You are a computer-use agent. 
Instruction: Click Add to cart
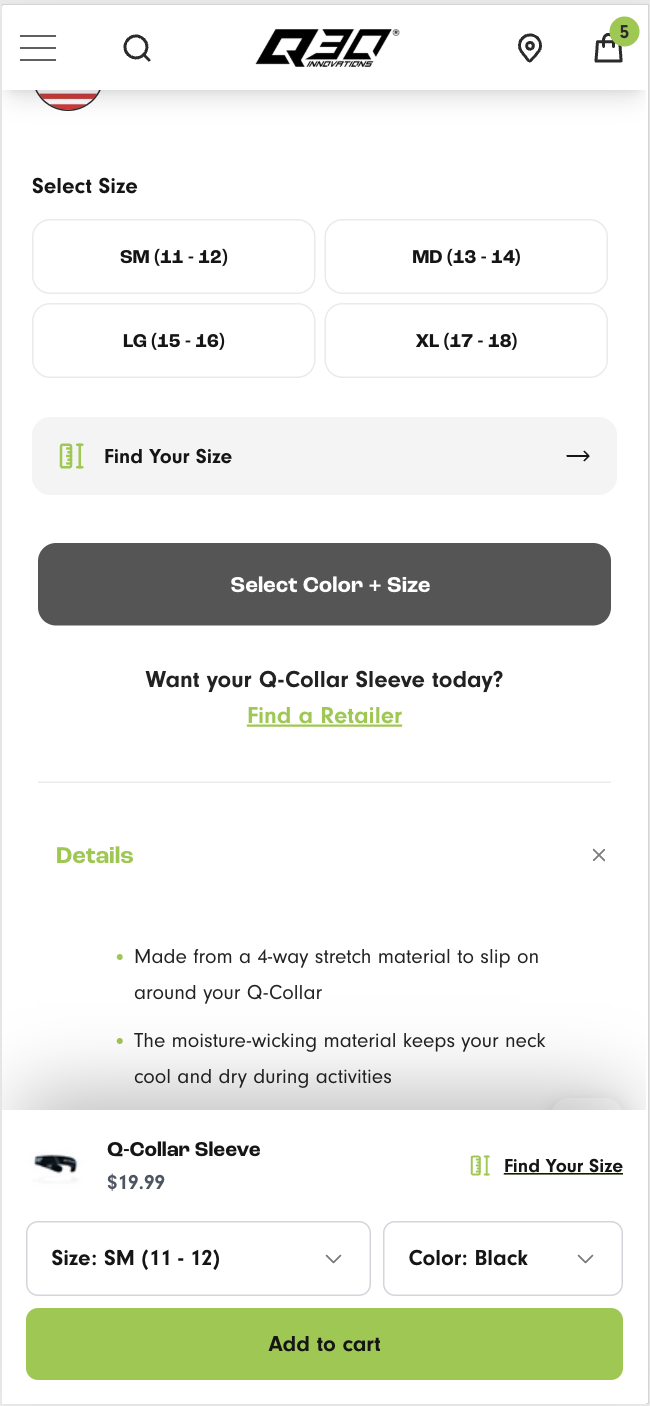[x=324, y=1344]
